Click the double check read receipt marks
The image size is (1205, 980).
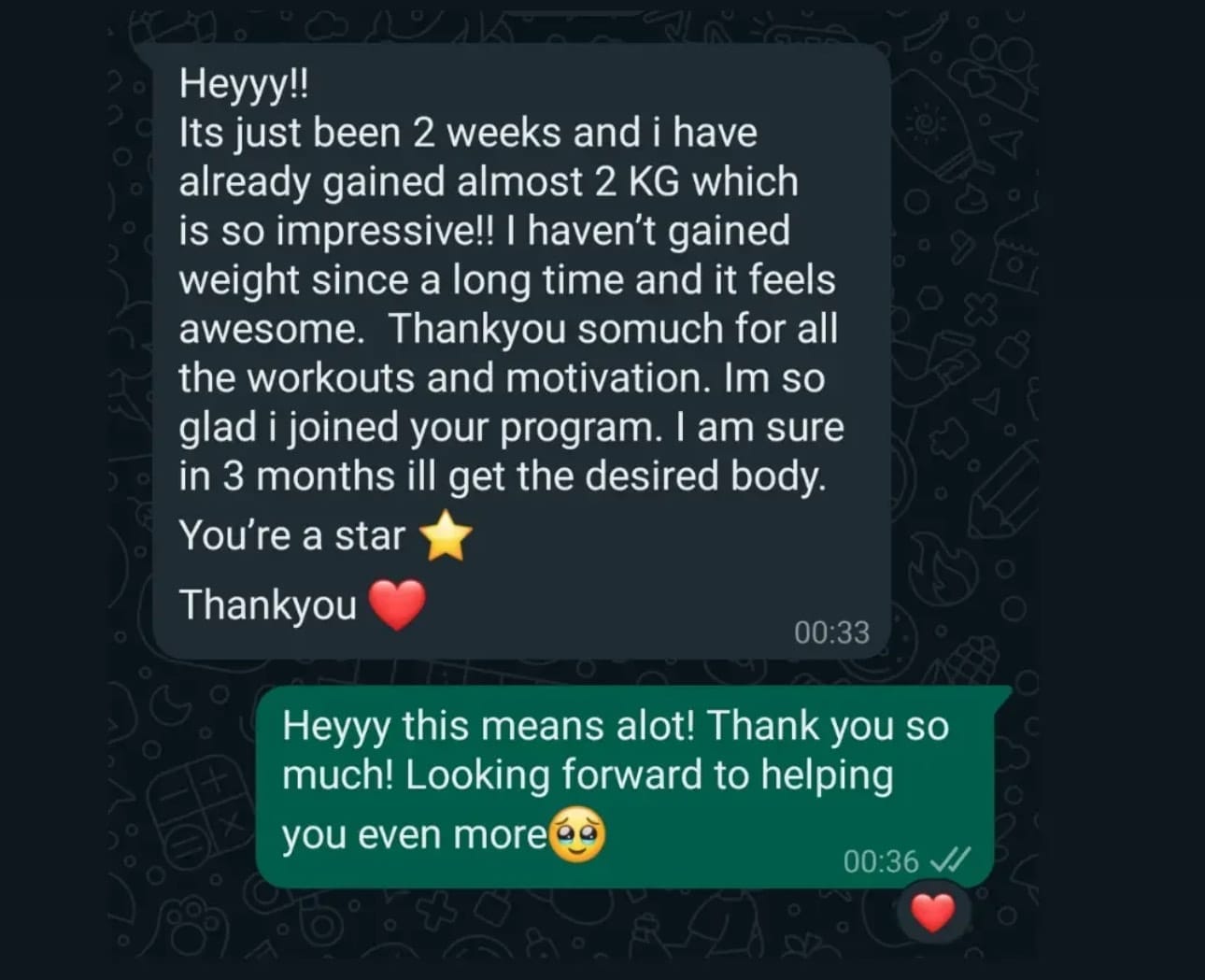pyautogui.click(x=952, y=859)
